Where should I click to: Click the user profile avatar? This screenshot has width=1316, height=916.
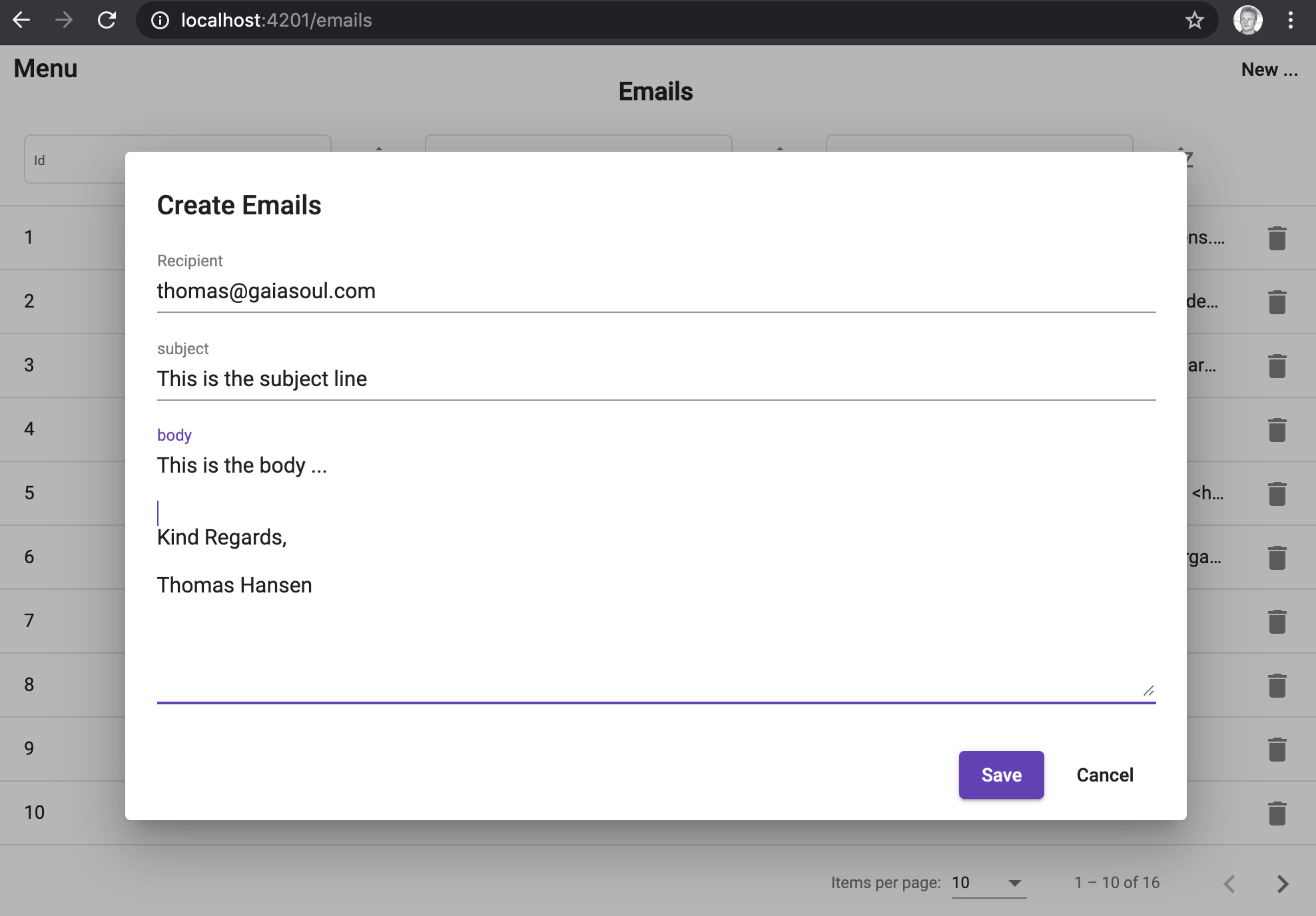click(1247, 20)
